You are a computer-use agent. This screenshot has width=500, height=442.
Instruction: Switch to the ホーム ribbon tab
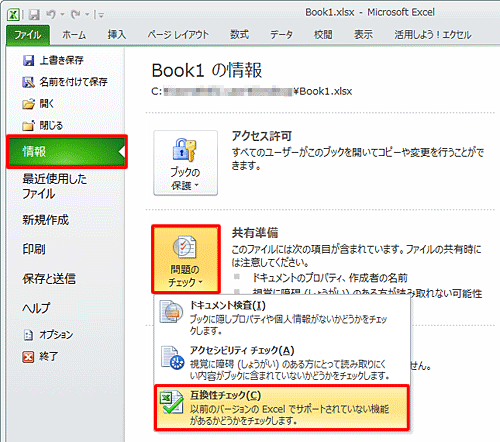click(x=74, y=35)
